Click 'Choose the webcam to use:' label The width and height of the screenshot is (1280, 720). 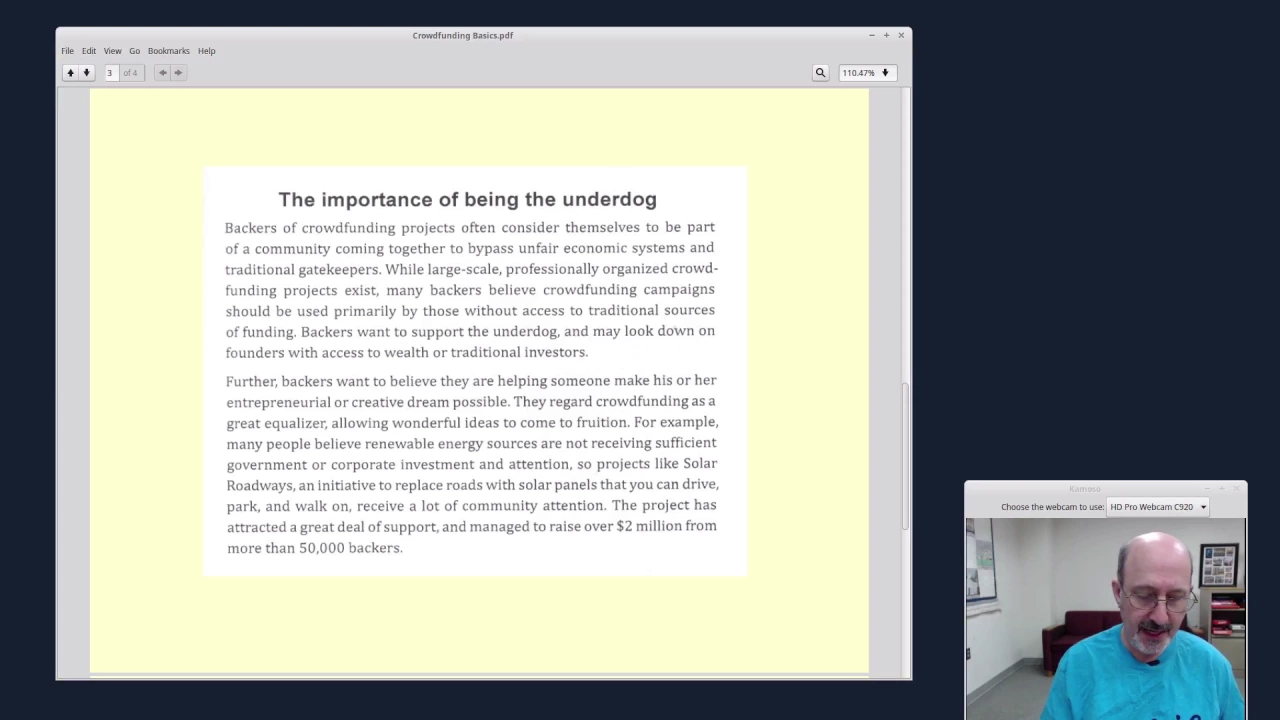click(x=1052, y=507)
